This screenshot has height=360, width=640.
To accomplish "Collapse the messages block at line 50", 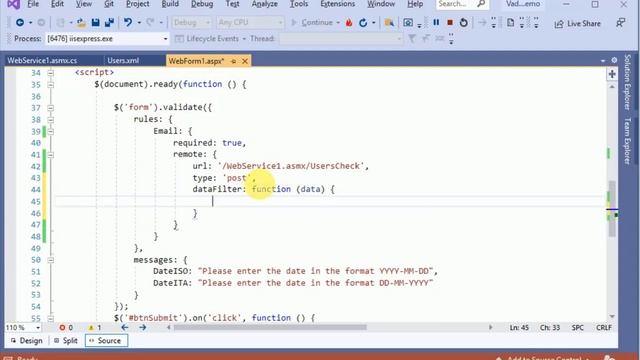I will (x=51, y=260).
